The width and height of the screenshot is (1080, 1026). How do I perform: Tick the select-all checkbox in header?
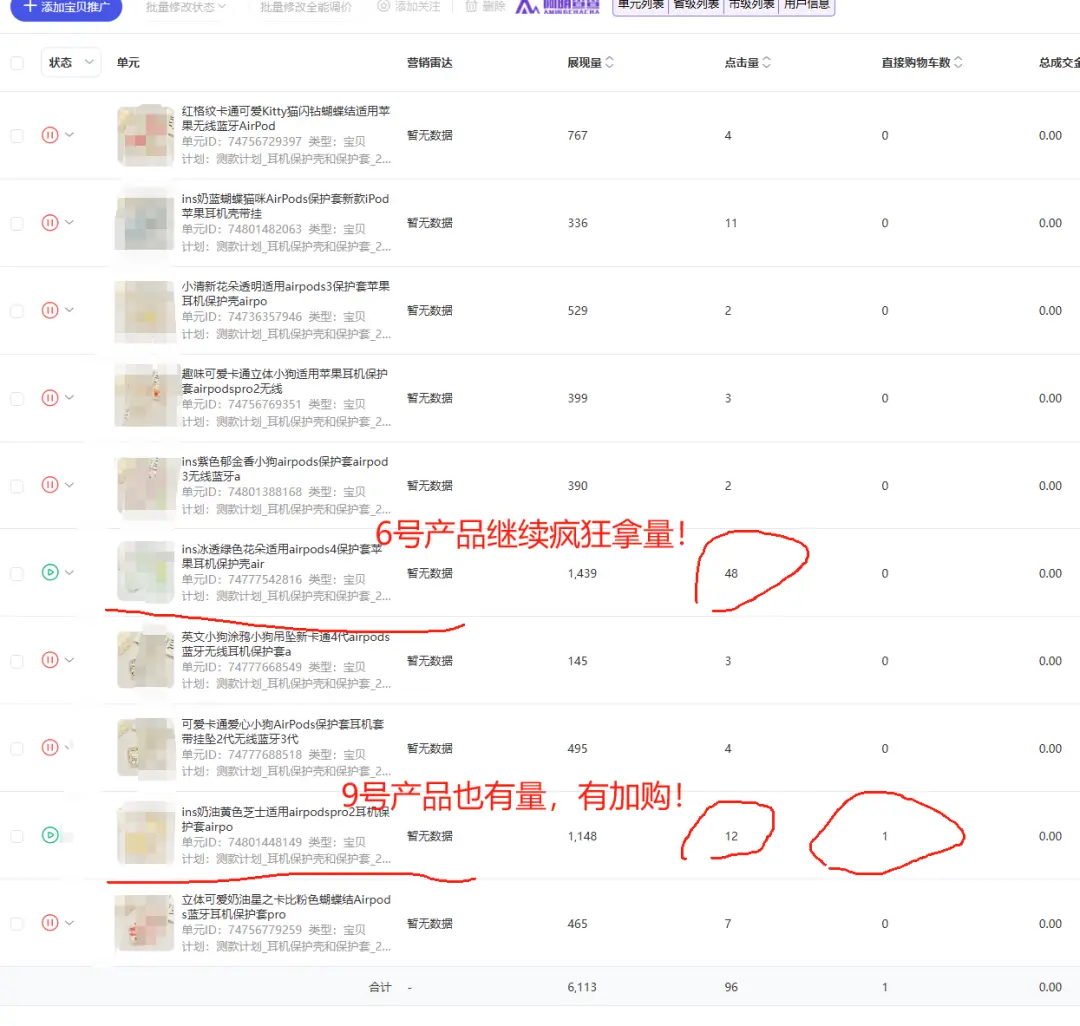click(x=17, y=63)
